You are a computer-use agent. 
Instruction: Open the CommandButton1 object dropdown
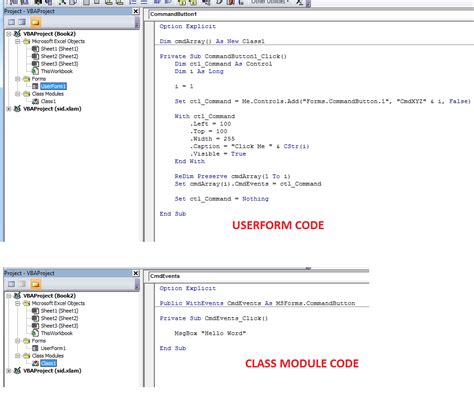[311, 14]
